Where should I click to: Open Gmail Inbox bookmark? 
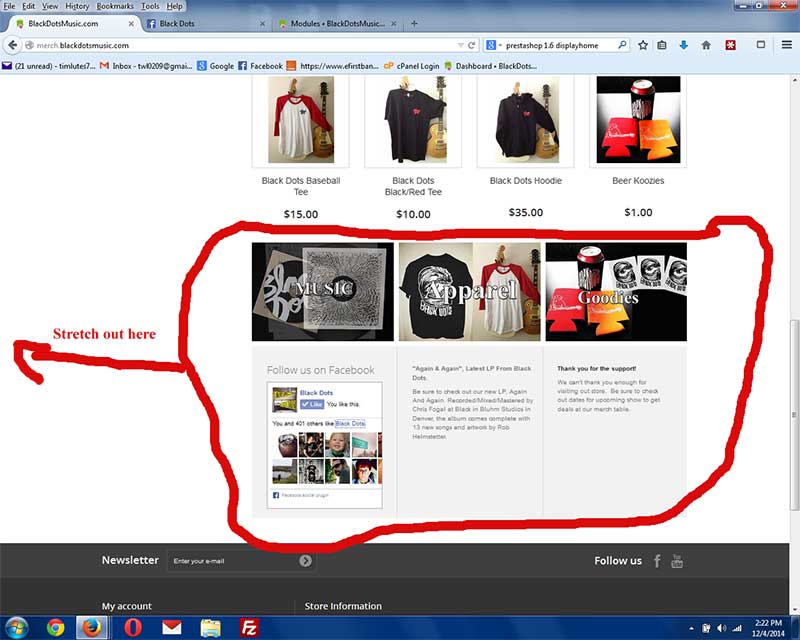click(x=146, y=66)
